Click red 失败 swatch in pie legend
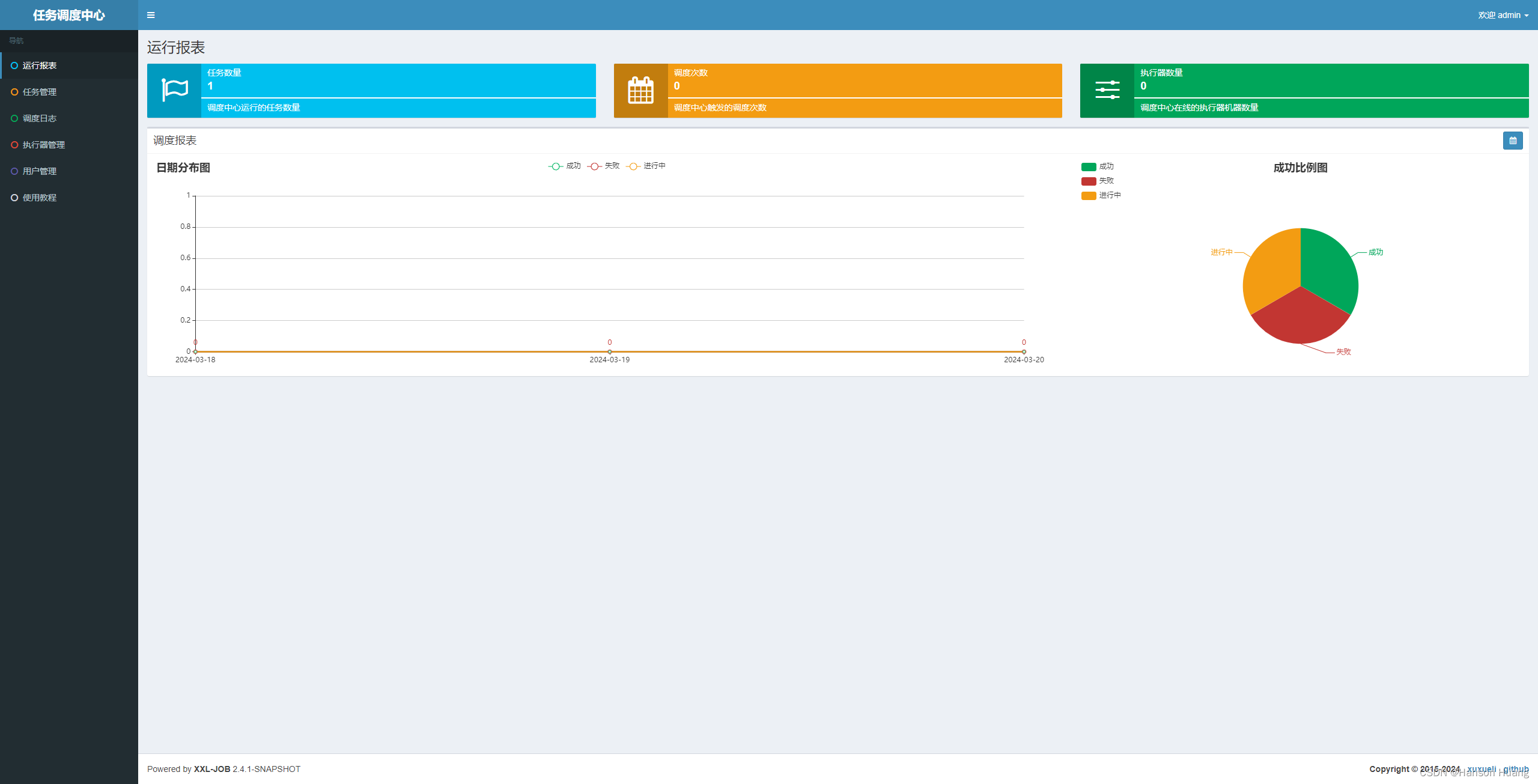 coord(1089,181)
